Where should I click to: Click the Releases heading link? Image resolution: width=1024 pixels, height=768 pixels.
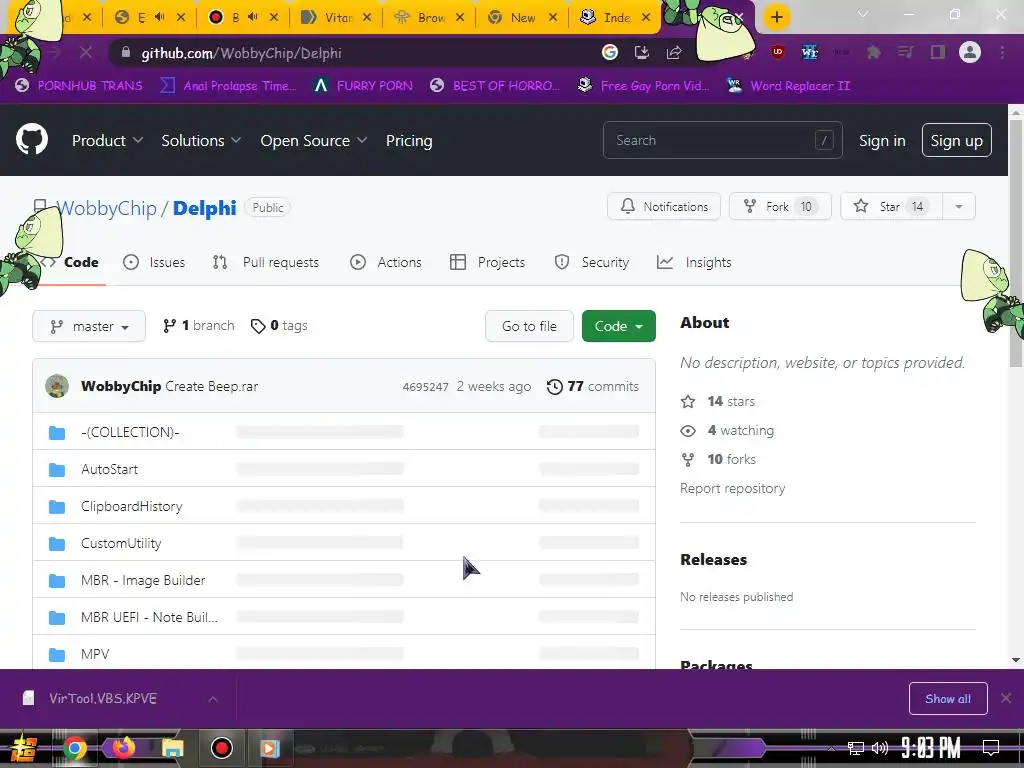[713, 560]
